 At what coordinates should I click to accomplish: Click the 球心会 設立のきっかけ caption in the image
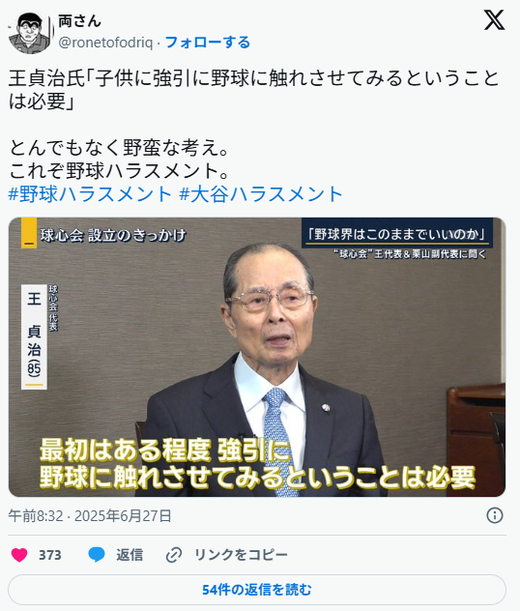113,236
